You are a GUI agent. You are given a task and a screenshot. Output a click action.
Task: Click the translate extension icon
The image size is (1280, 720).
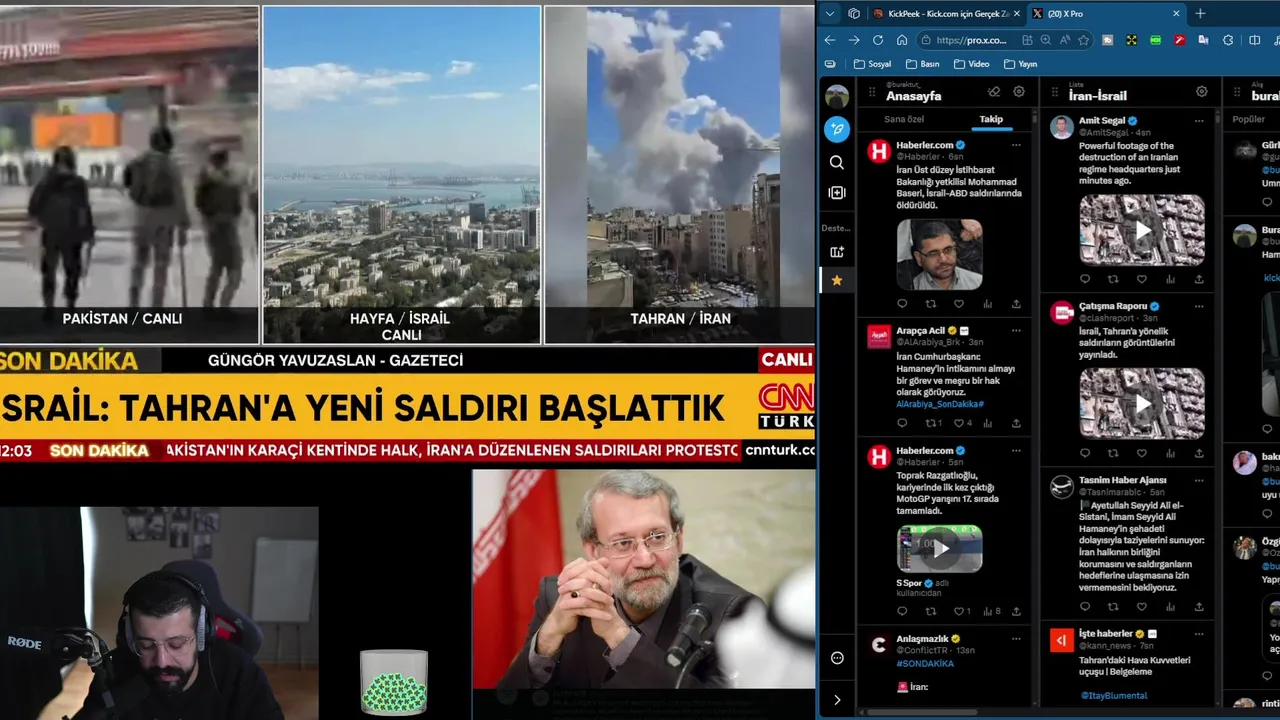1204,40
